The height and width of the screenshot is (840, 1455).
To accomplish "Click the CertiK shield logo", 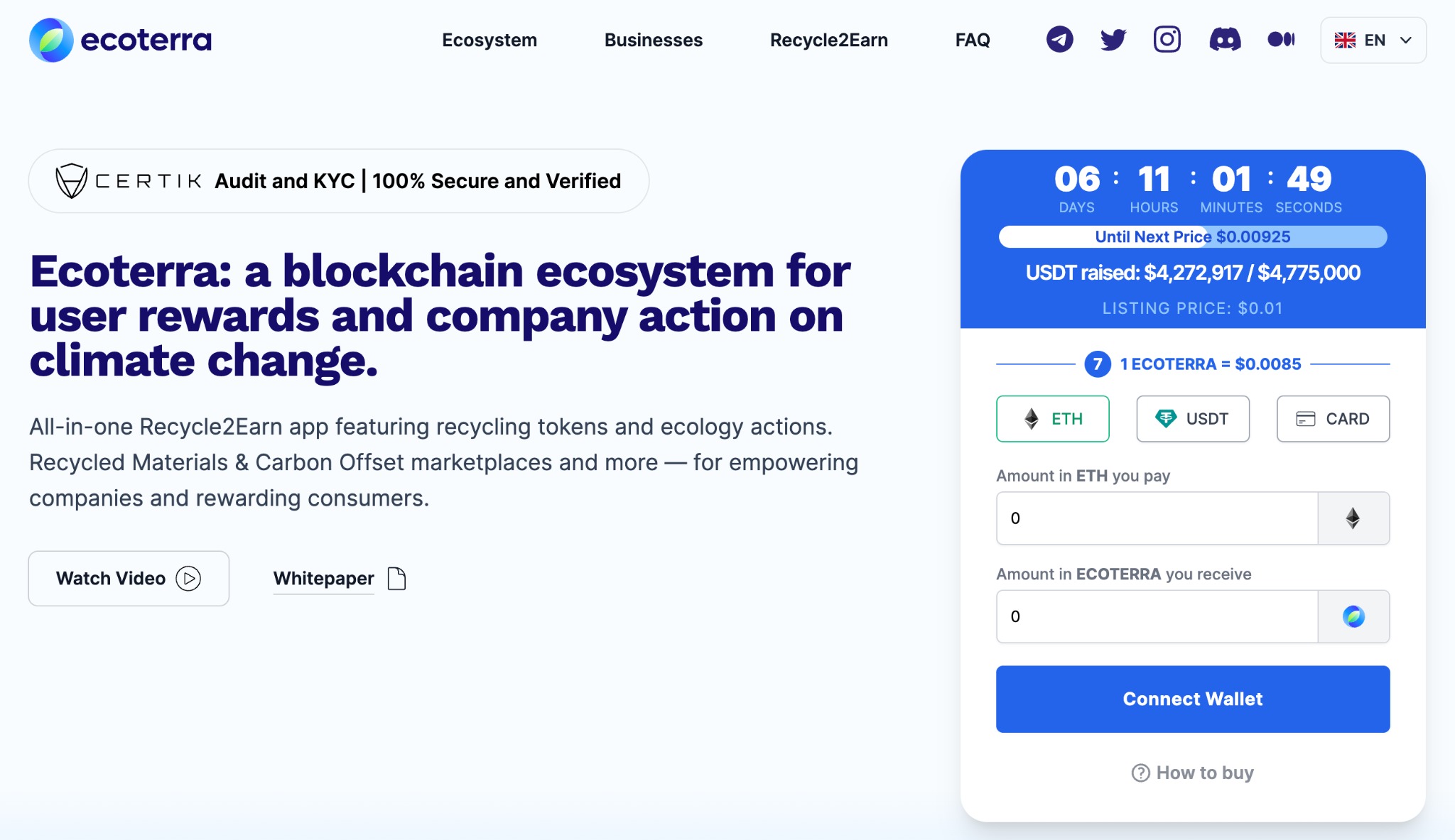I will (71, 181).
